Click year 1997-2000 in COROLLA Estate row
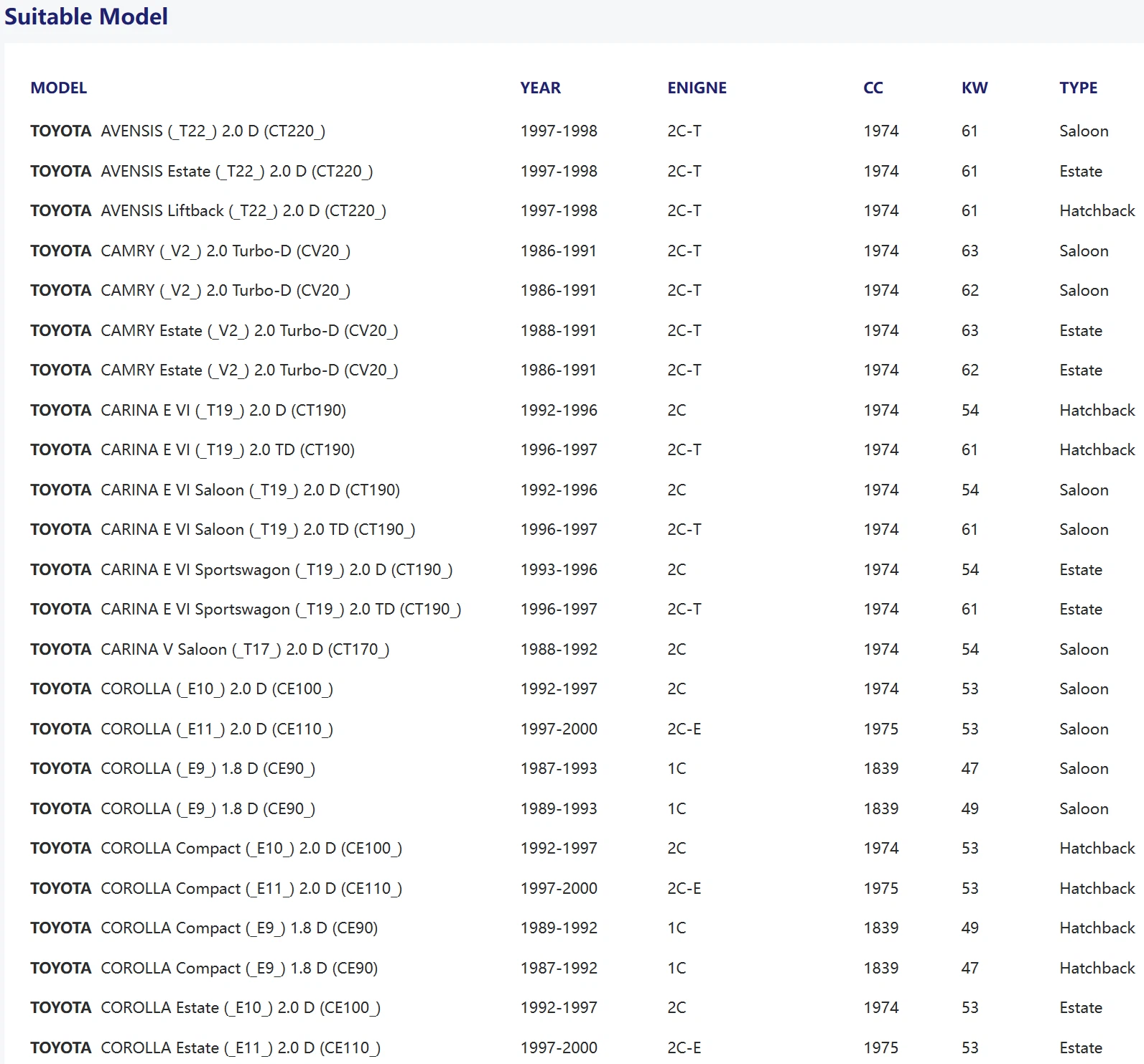1144x1064 pixels. point(559,1047)
